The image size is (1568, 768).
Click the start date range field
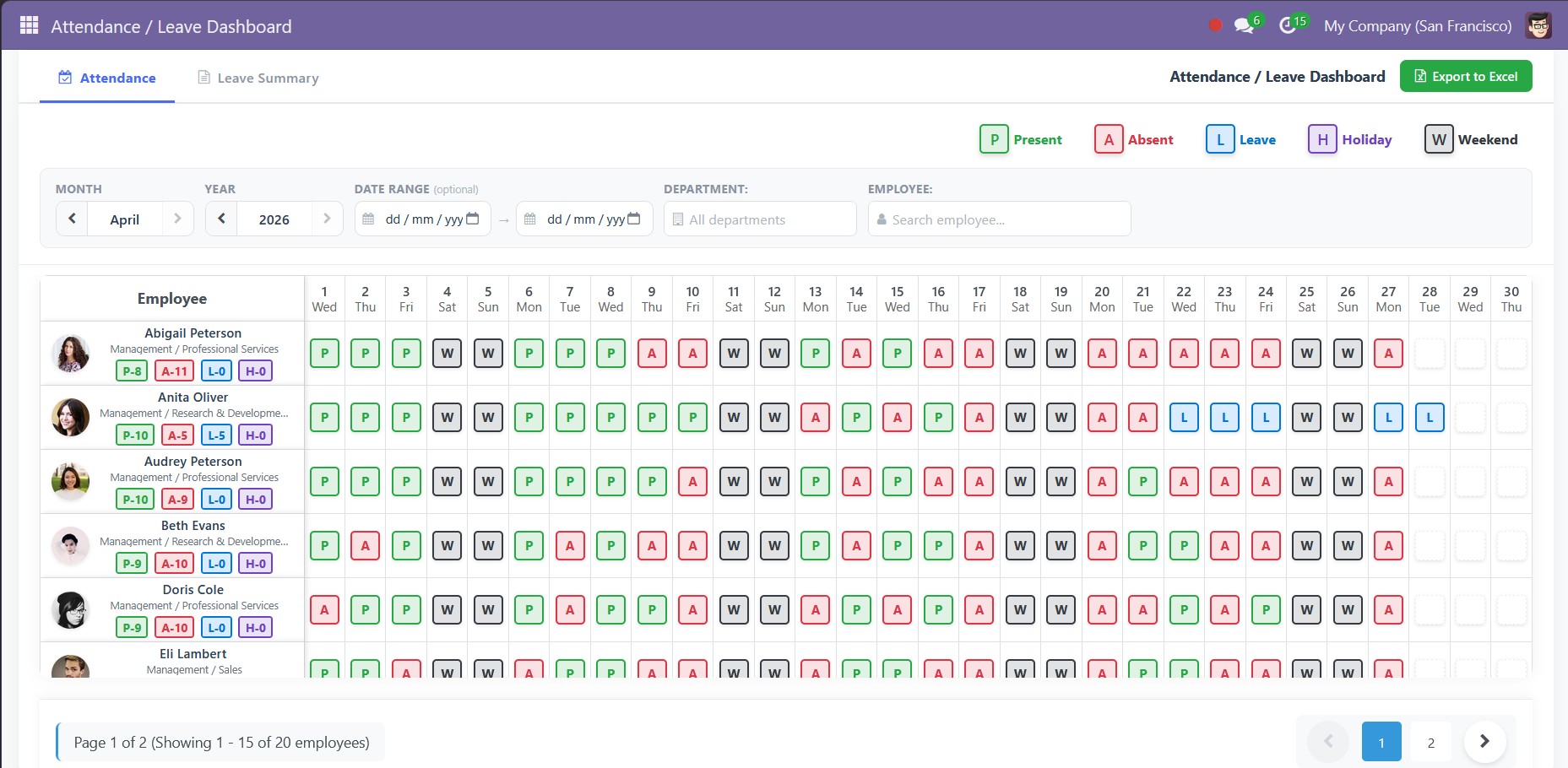tap(423, 219)
